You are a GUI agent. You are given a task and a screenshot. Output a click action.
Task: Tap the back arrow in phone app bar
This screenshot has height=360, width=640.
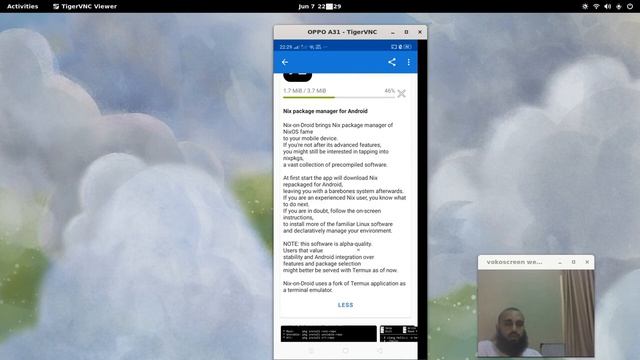point(285,62)
